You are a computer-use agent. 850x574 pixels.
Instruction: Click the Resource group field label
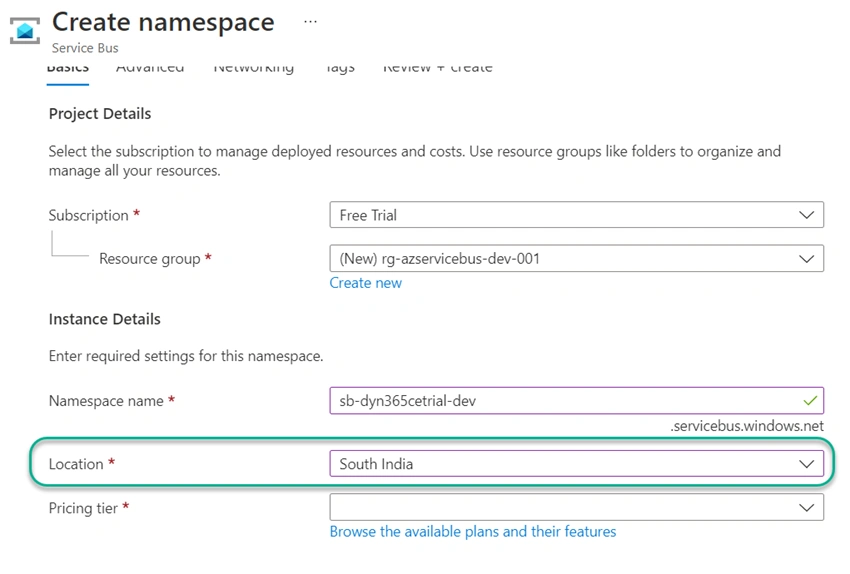click(150, 259)
